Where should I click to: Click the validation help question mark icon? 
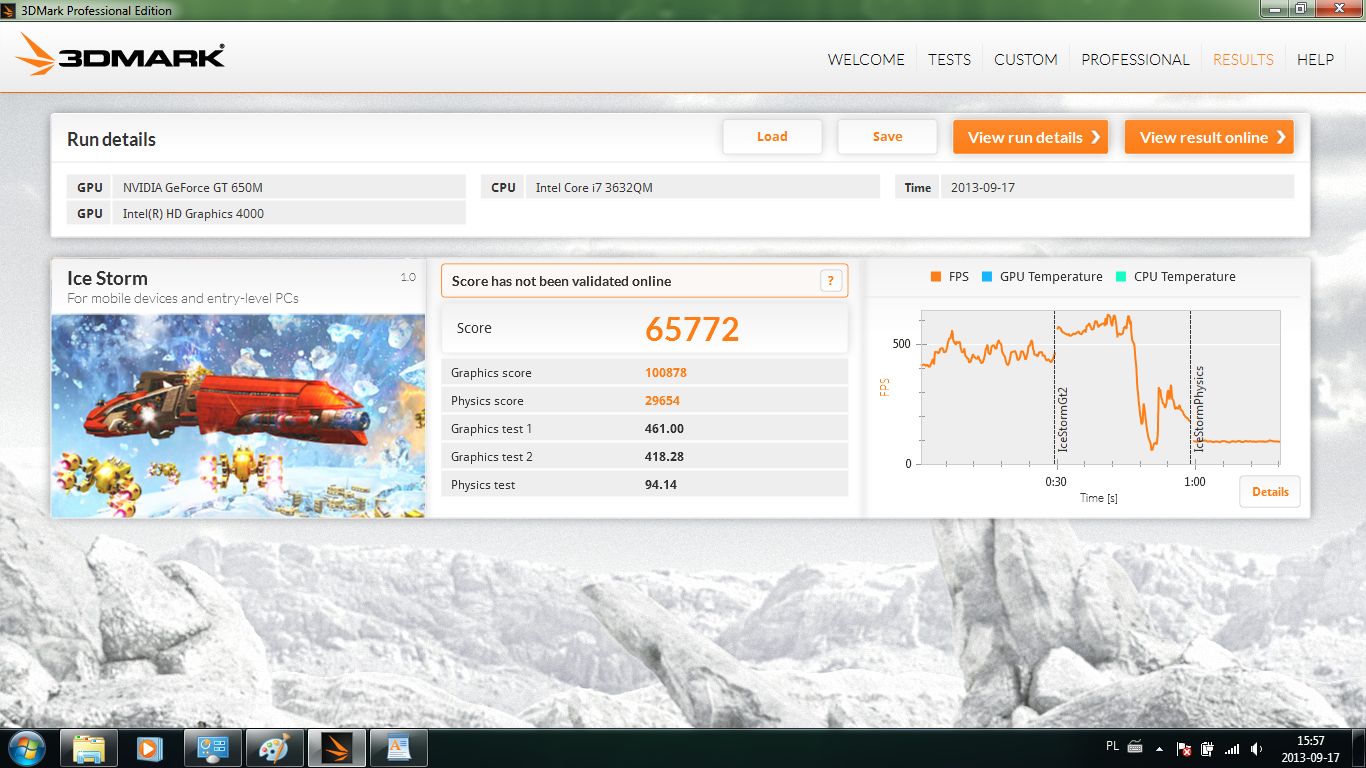(x=831, y=281)
